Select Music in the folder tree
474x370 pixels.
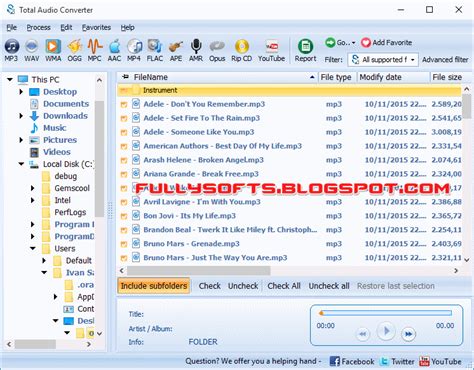55,128
